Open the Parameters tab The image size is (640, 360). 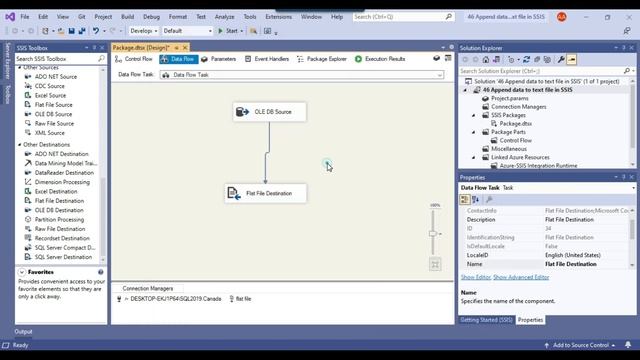219,59
